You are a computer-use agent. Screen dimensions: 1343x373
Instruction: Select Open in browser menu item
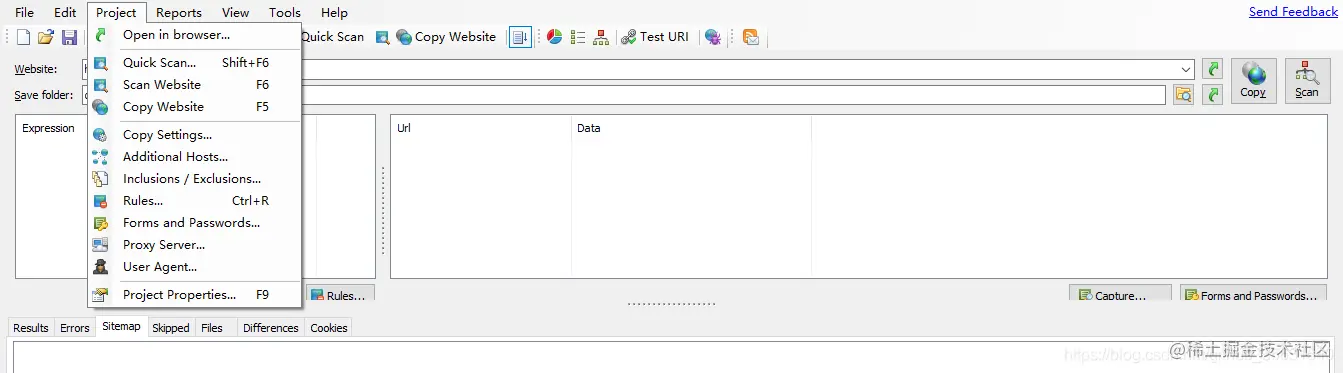pos(195,35)
